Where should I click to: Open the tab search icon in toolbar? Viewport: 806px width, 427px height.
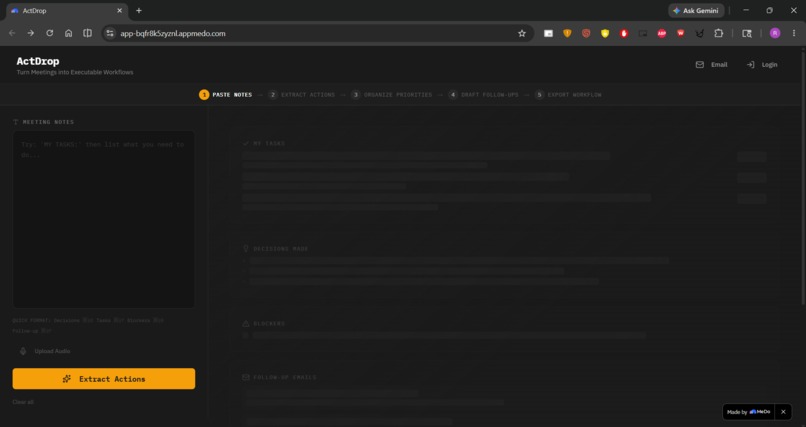pyautogui.click(x=747, y=33)
